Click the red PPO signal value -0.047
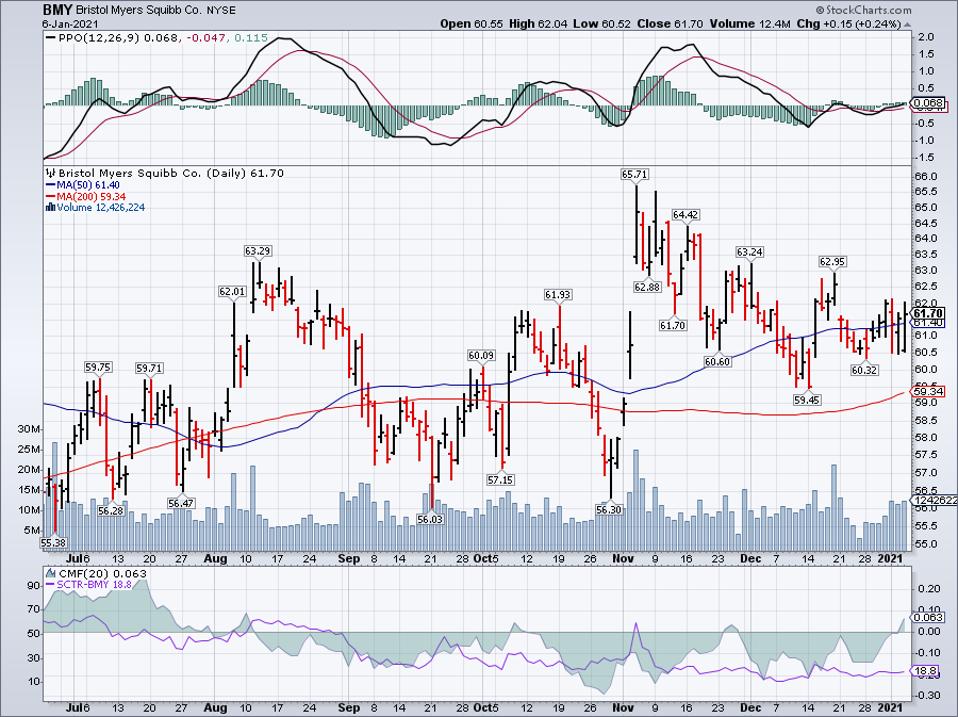The height and width of the screenshot is (717, 958). click(206, 38)
